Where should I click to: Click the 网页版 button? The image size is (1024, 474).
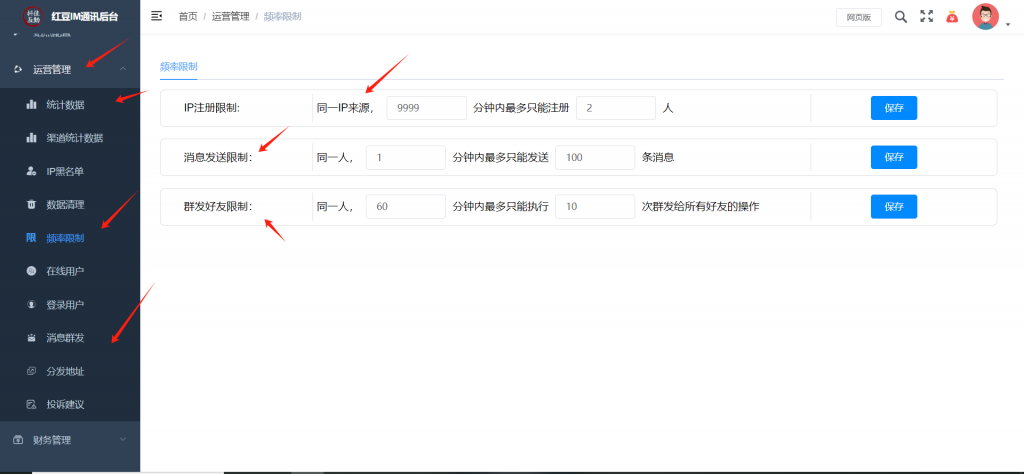pos(859,18)
